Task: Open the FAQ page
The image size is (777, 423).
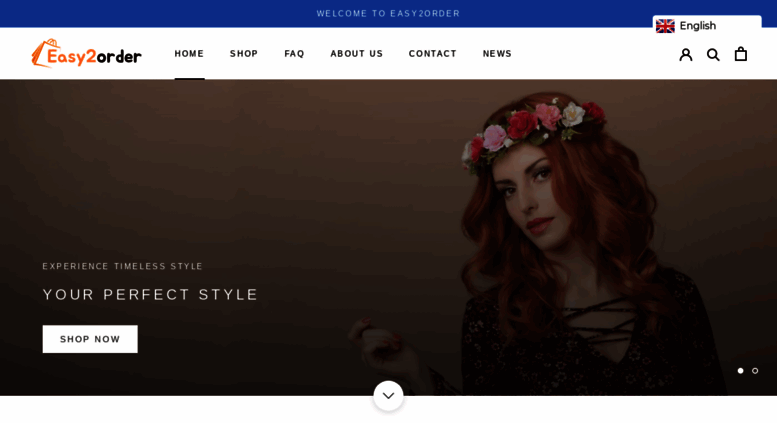Action: (x=294, y=53)
